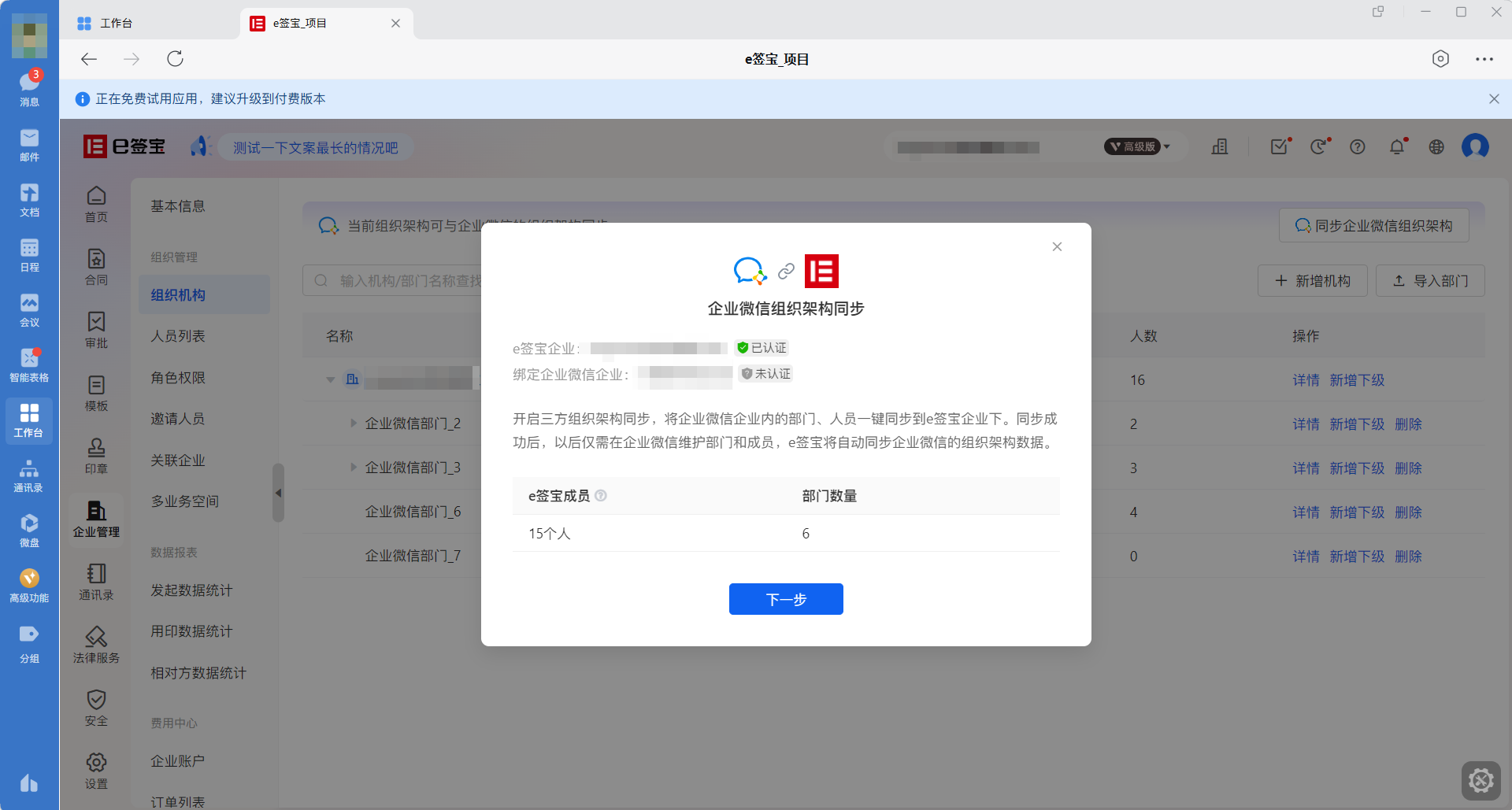The image size is (1512, 810).
Task: Open 发起数据统计 report
Action: pyautogui.click(x=191, y=590)
